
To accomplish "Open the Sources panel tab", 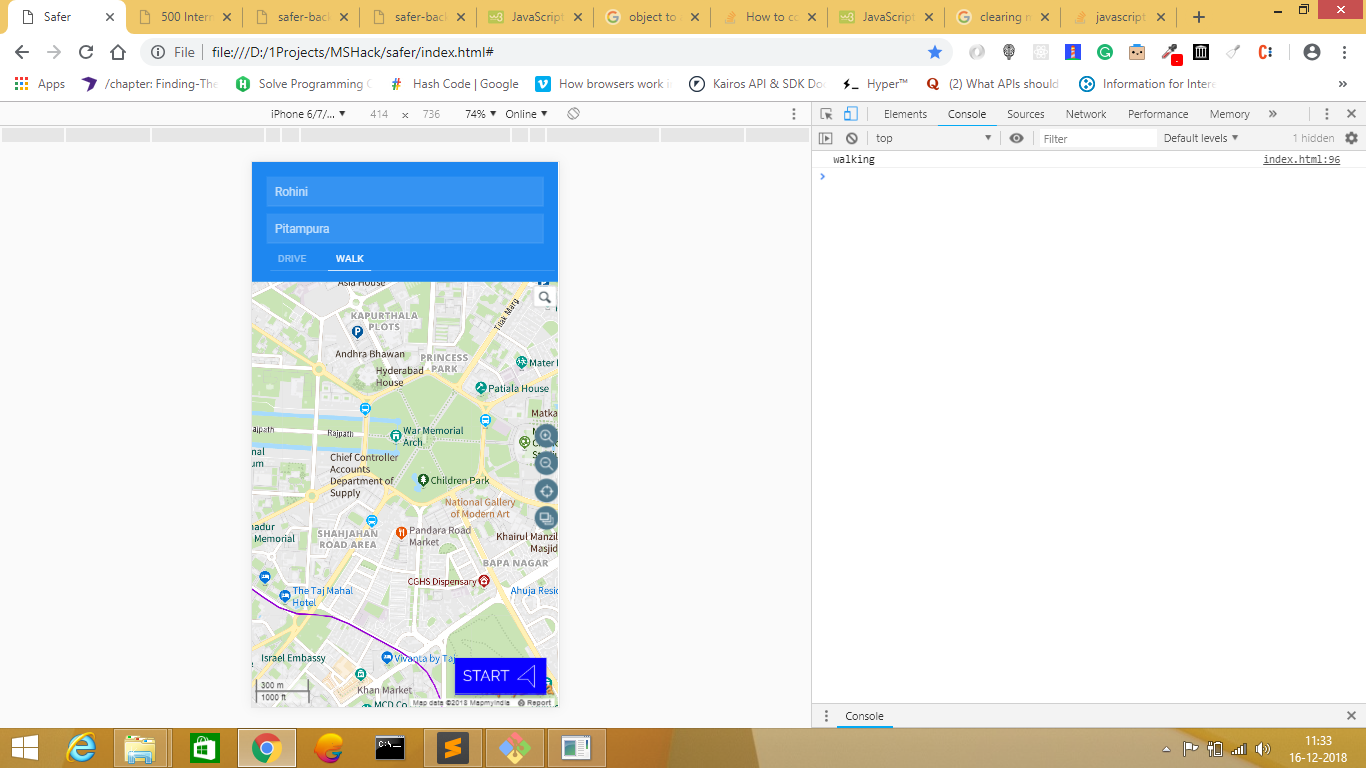I will (1025, 114).
